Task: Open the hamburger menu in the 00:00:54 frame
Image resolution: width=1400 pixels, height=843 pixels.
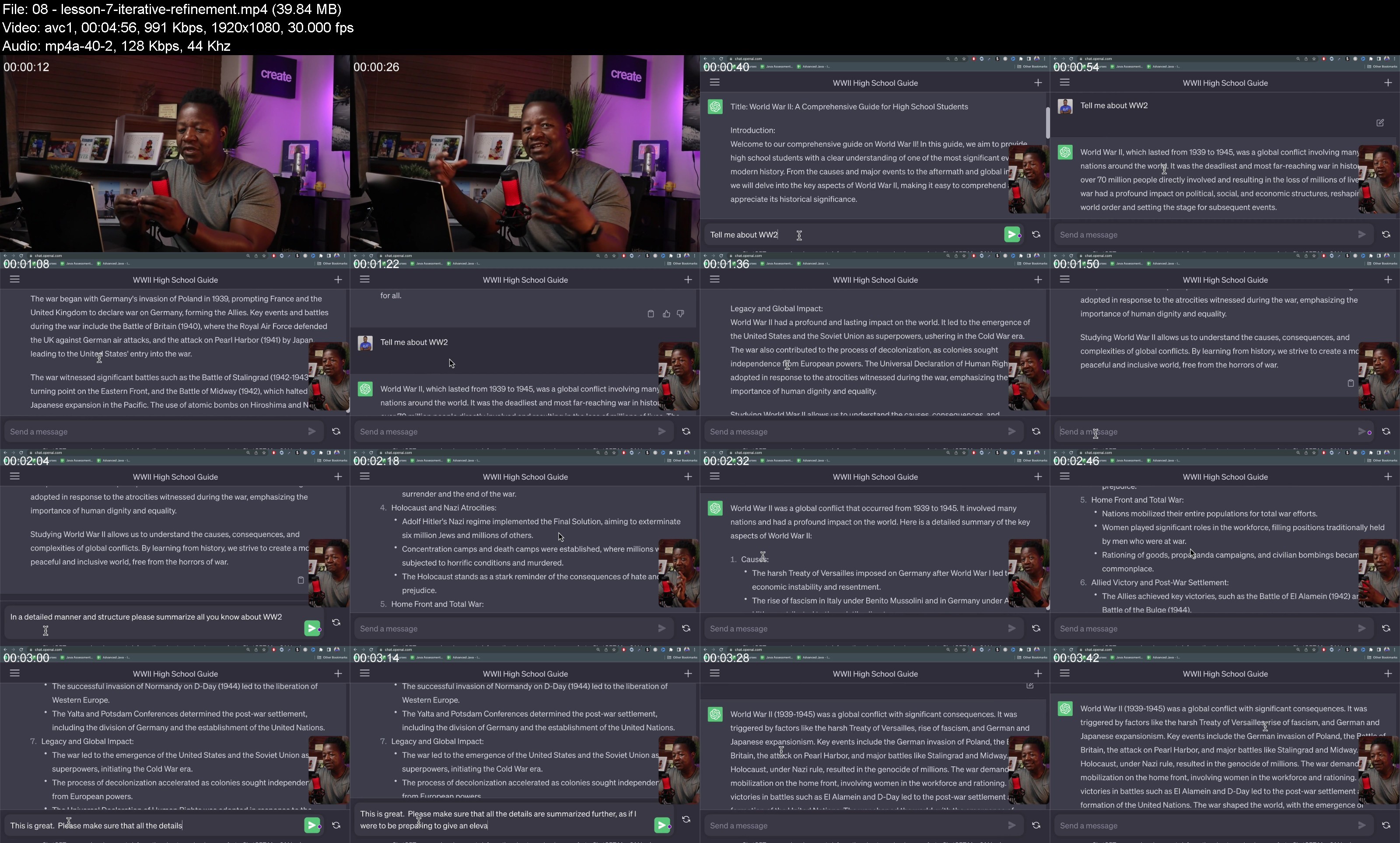Action: [1064, 82]
